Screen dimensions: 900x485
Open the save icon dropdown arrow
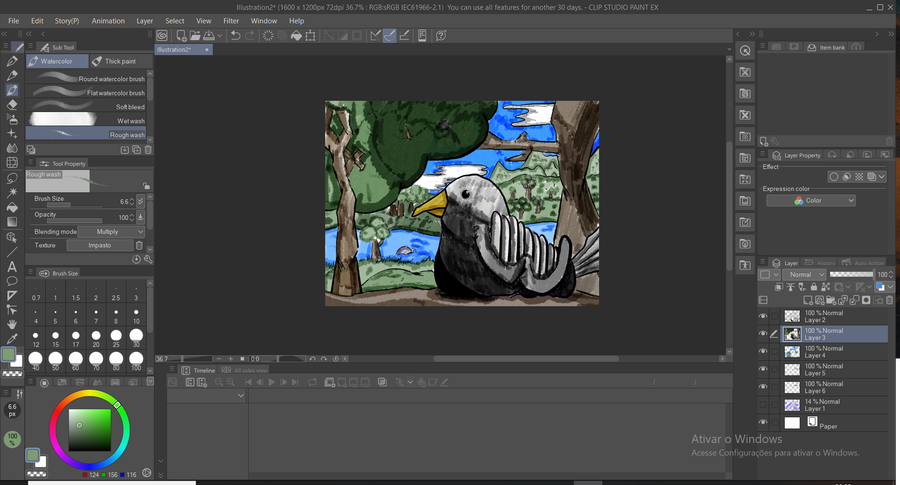pyautogui.click(x=220, y=36)
